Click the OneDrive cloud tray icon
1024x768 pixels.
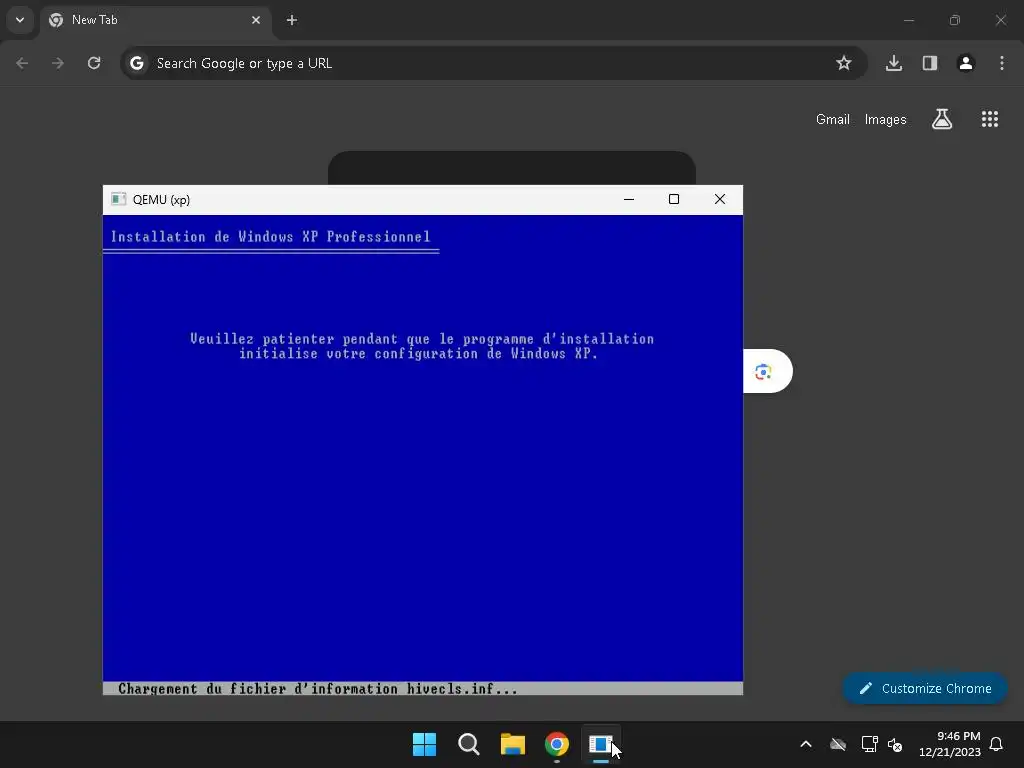point(838,744)
